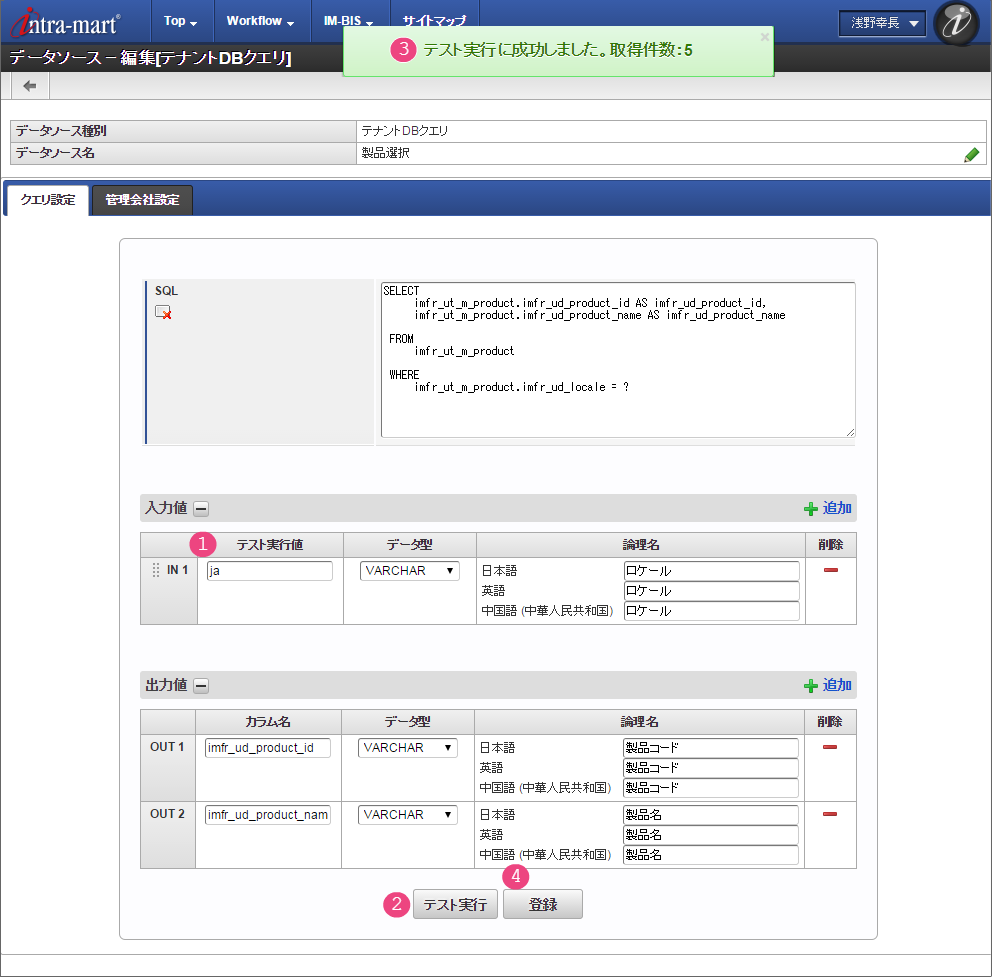Click the IN 1 test value field containing ja

click(x=270, y=571)
